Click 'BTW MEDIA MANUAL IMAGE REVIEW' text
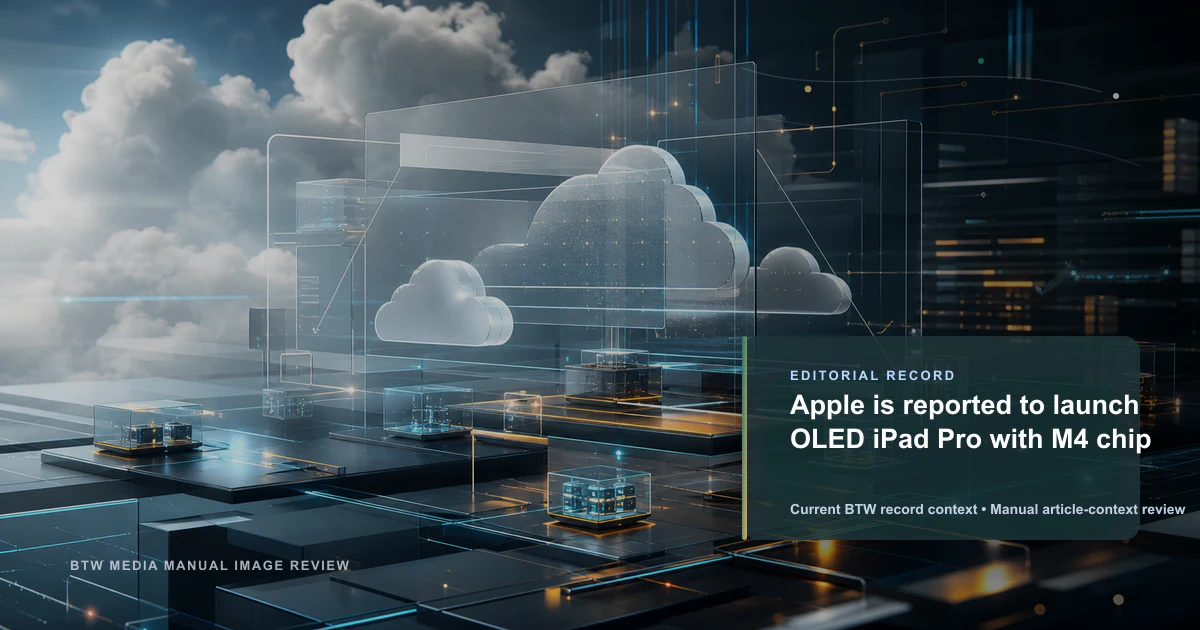This screenshot has height=630, width=1200. pyautogui.click(x=210, y=566)
